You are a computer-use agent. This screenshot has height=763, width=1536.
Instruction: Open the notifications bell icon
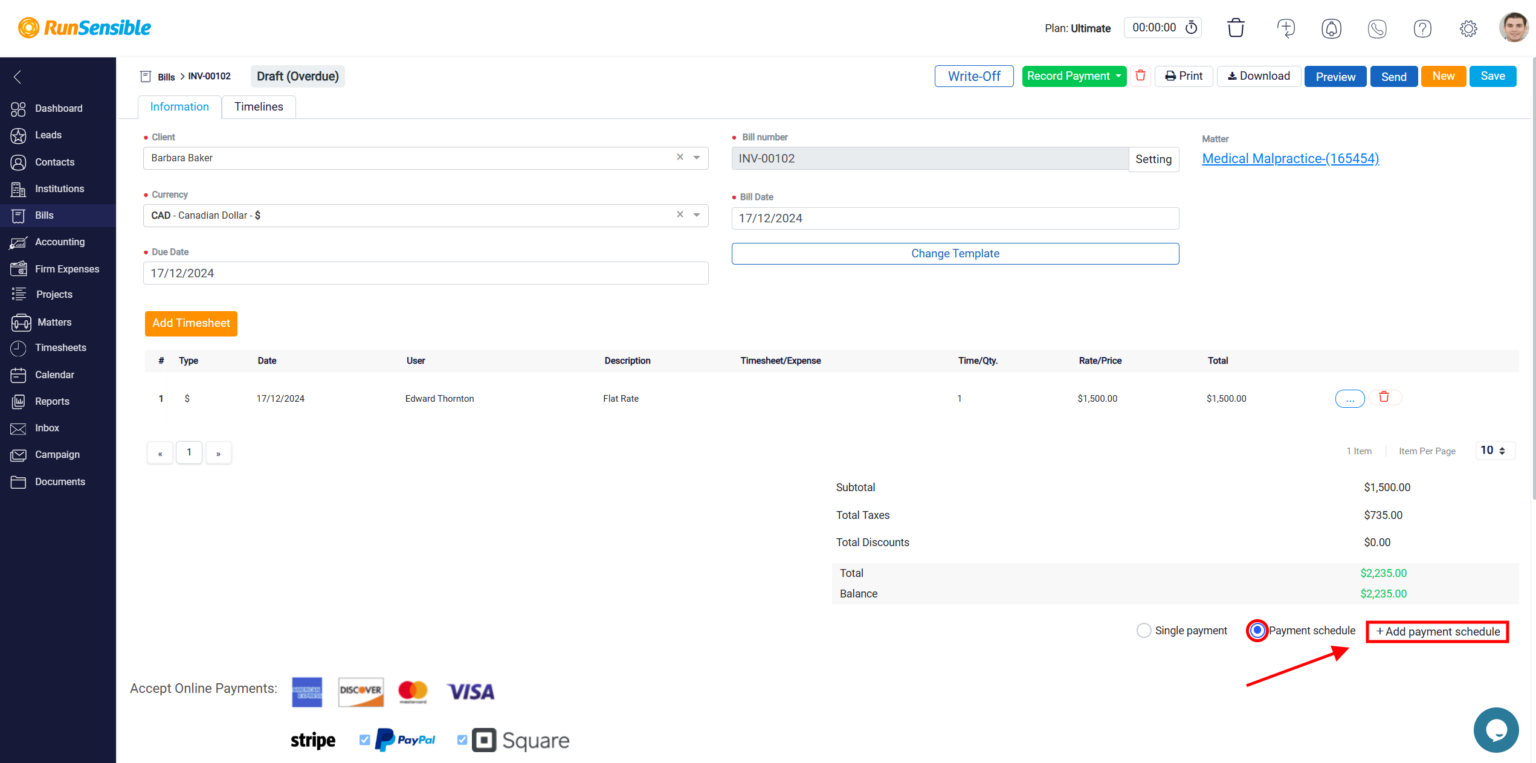(x=1332, y=28)
